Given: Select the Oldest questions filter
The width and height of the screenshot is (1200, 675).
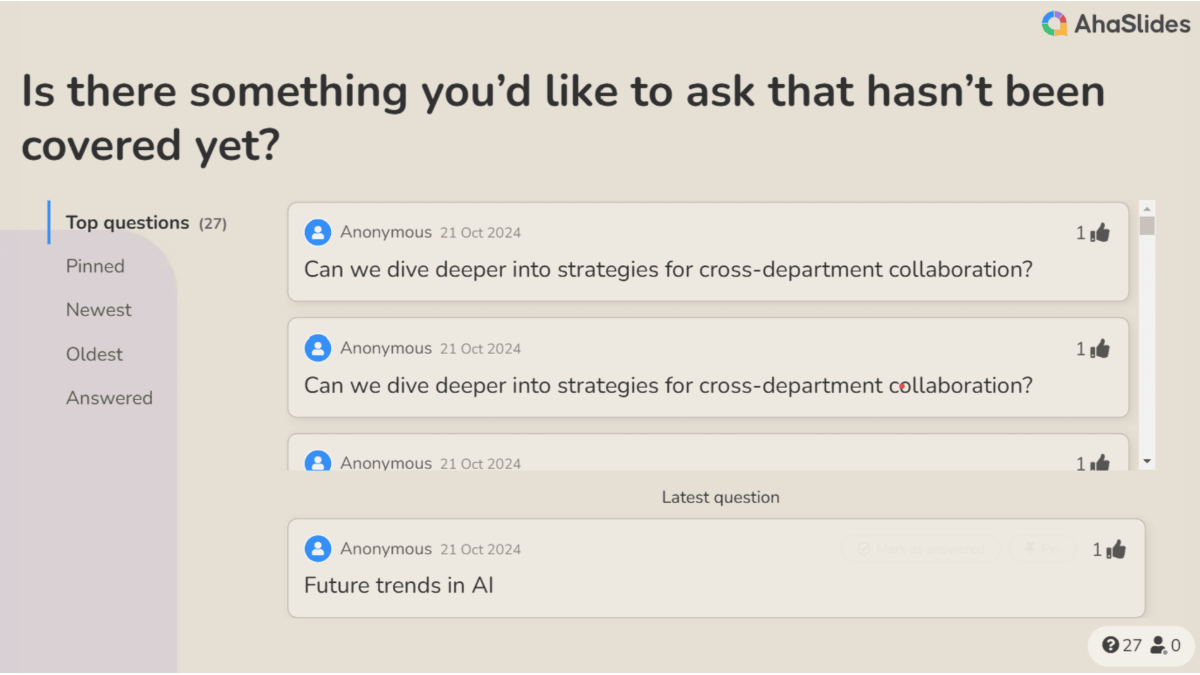Looking at the screenshot, I should 95,354.
